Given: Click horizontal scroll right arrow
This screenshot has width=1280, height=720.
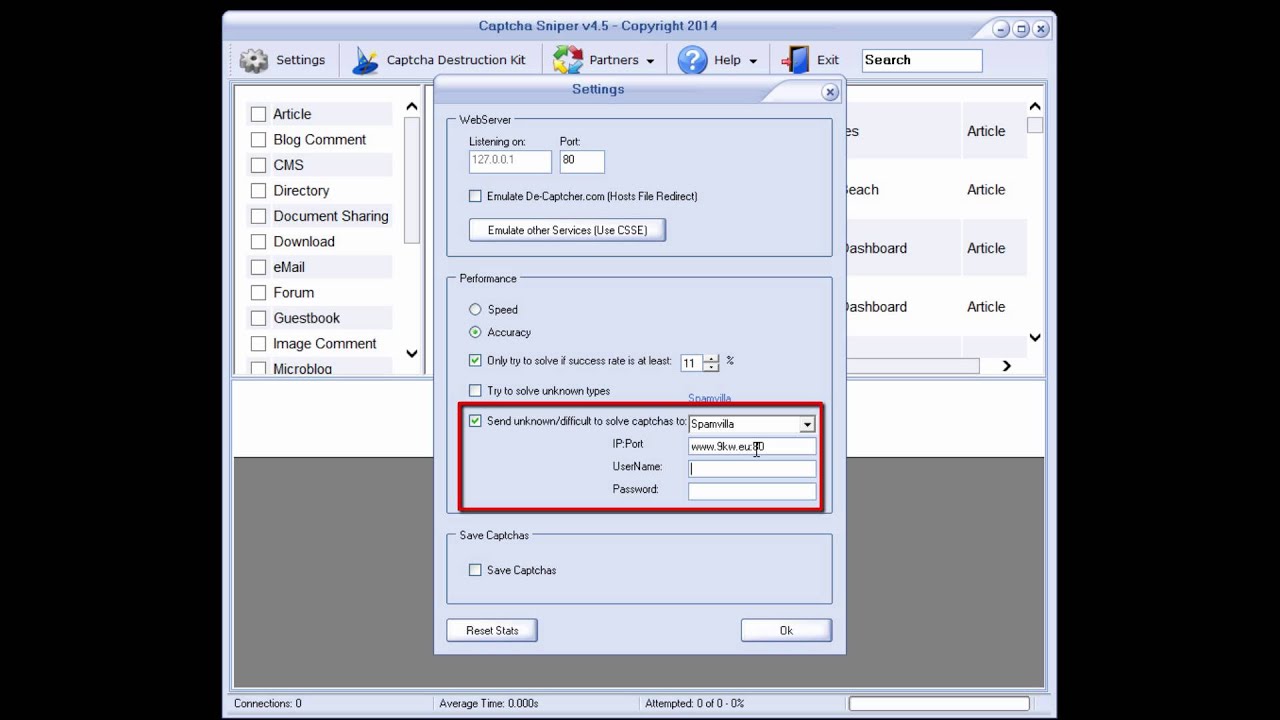Looking at the screenshot, I should point(1007,367).
